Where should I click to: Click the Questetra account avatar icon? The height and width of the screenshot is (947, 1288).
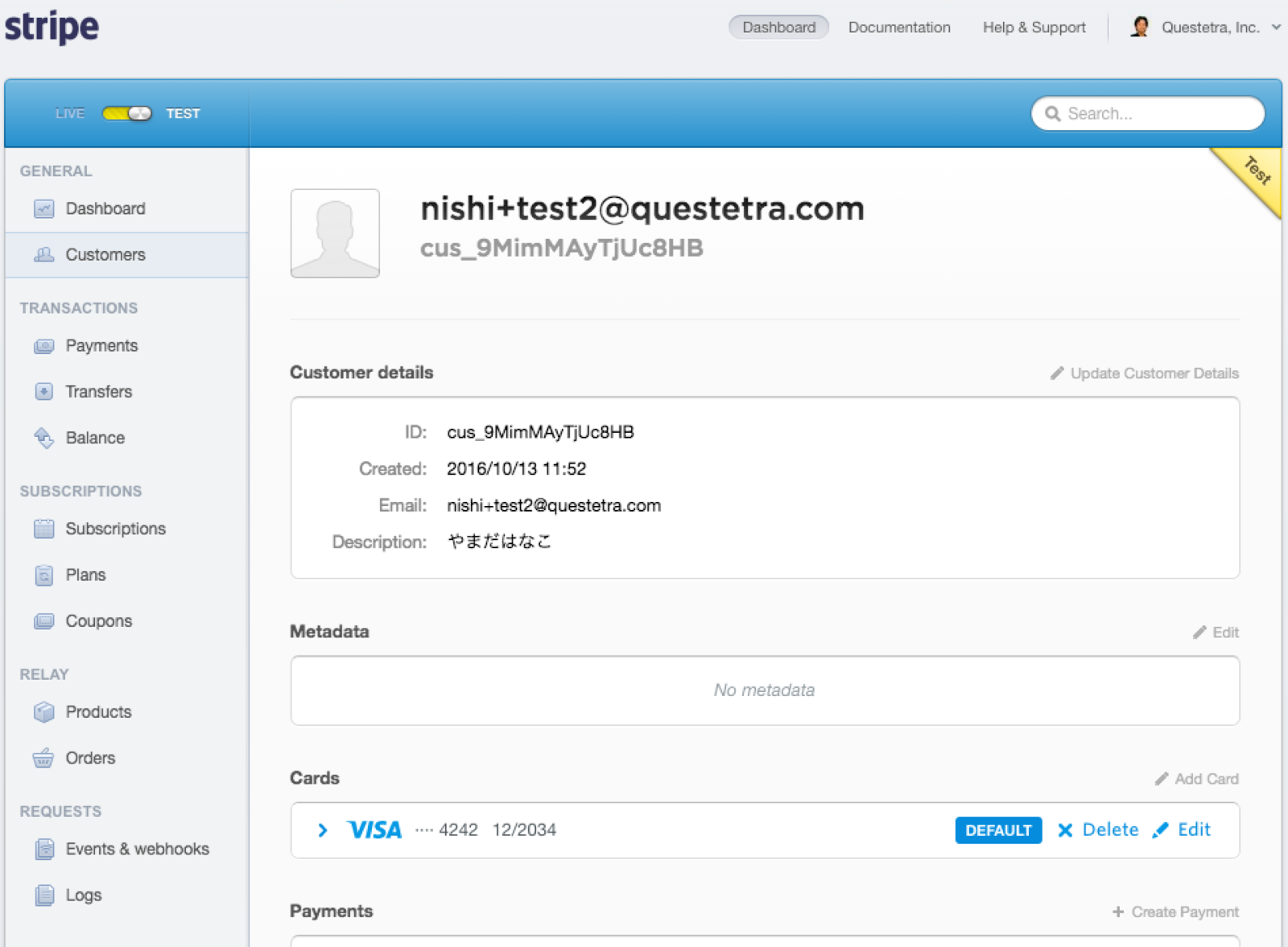coord(1139,27)
